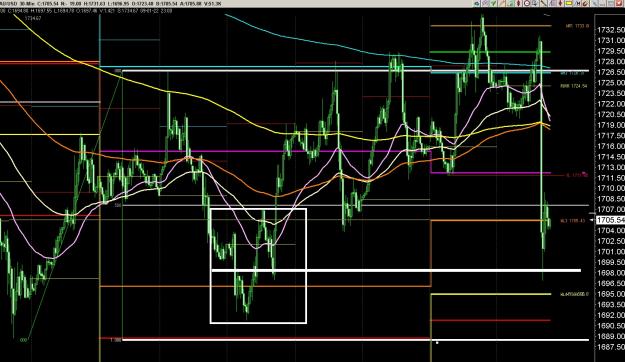625x362 pixels.
Task: Click 1689.00 on the price axis
Action: [x=611, y=336]
